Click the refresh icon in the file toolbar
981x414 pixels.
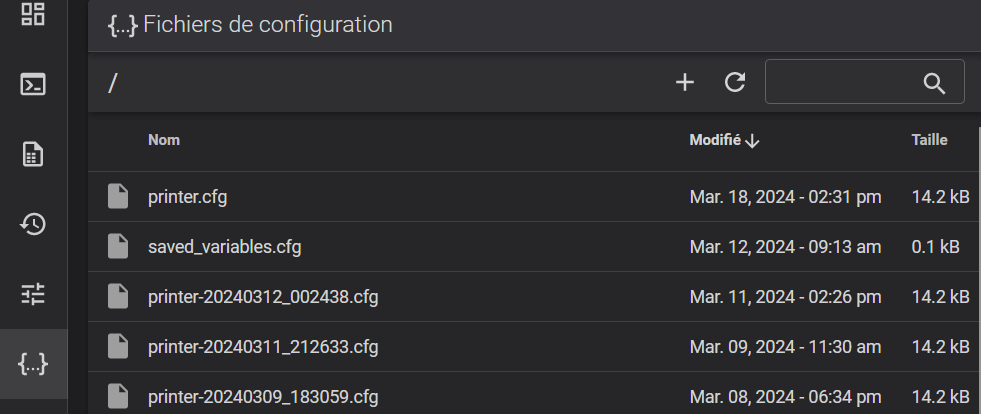click(734, 82)
